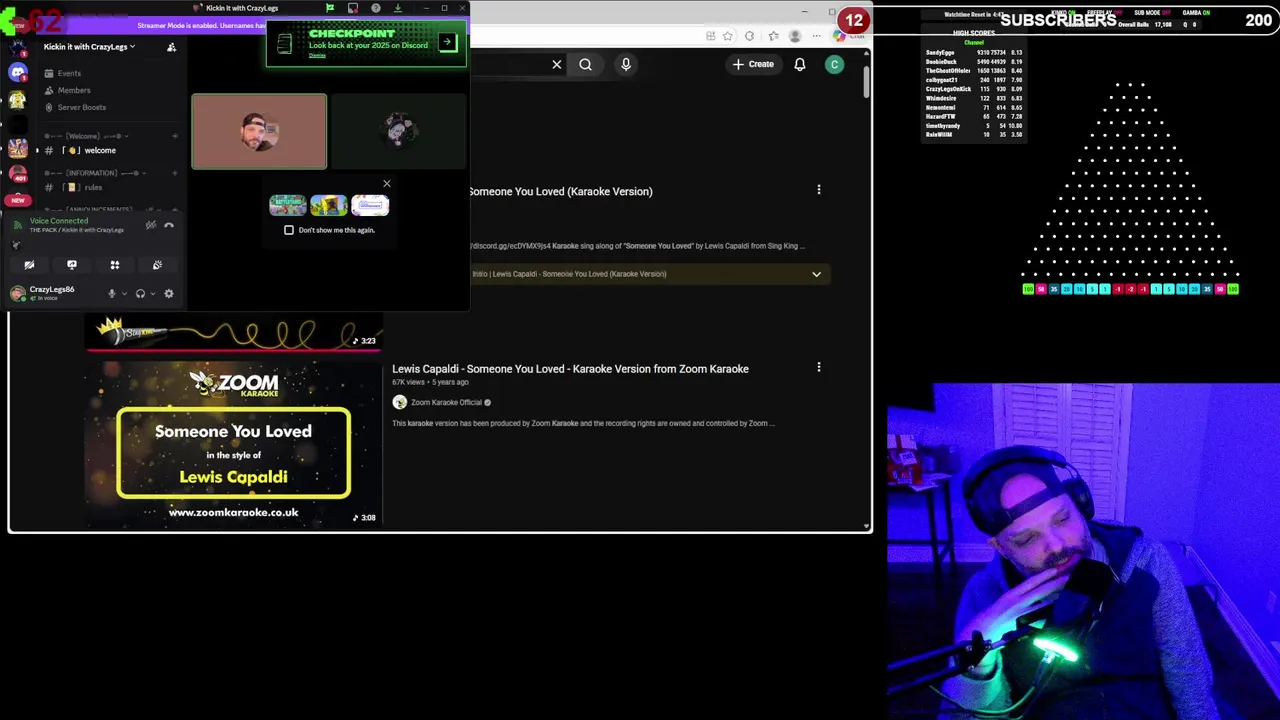
Task: Check Don't show me this again
Action: click(289, 230)
